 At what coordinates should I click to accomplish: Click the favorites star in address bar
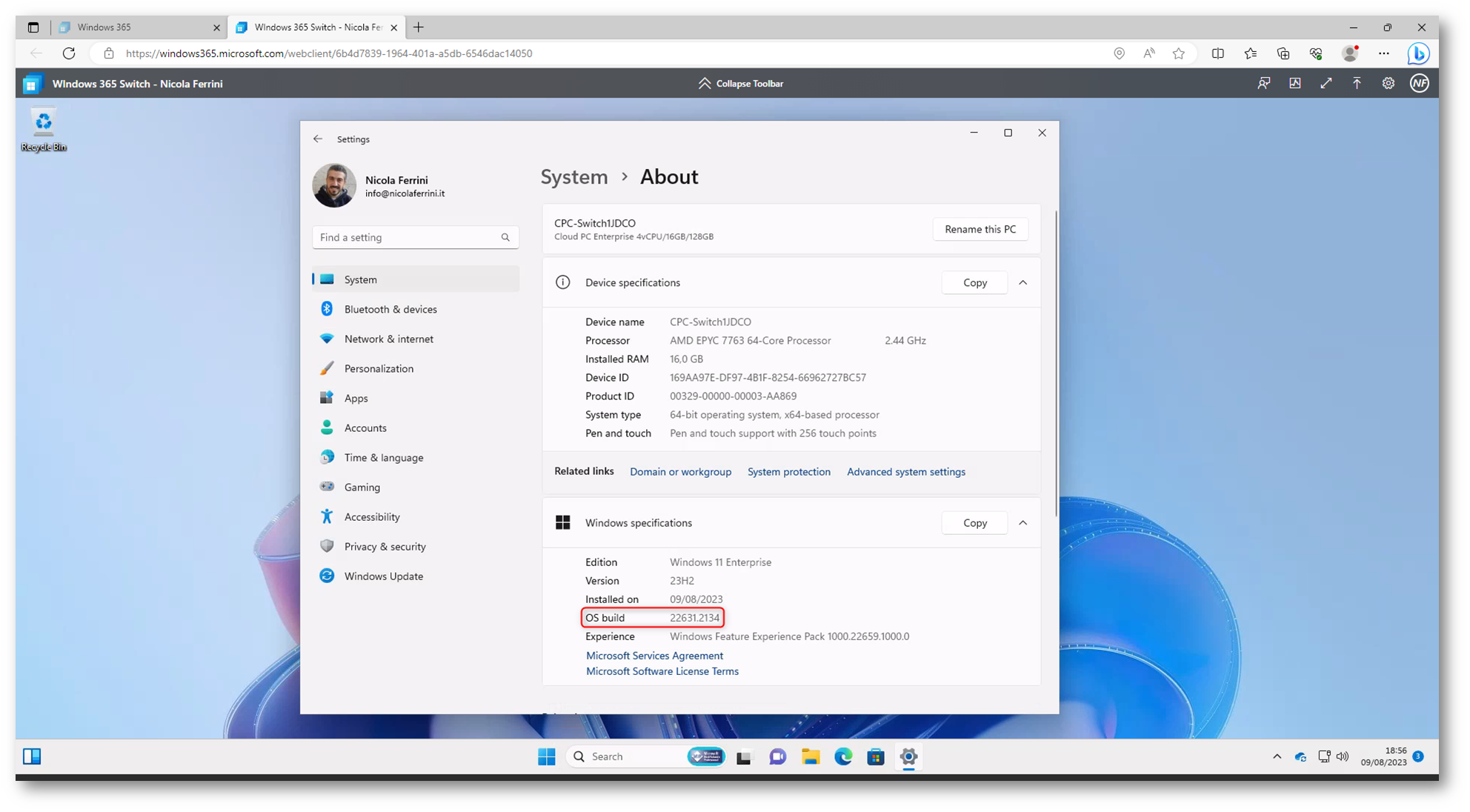(1179, 53)
